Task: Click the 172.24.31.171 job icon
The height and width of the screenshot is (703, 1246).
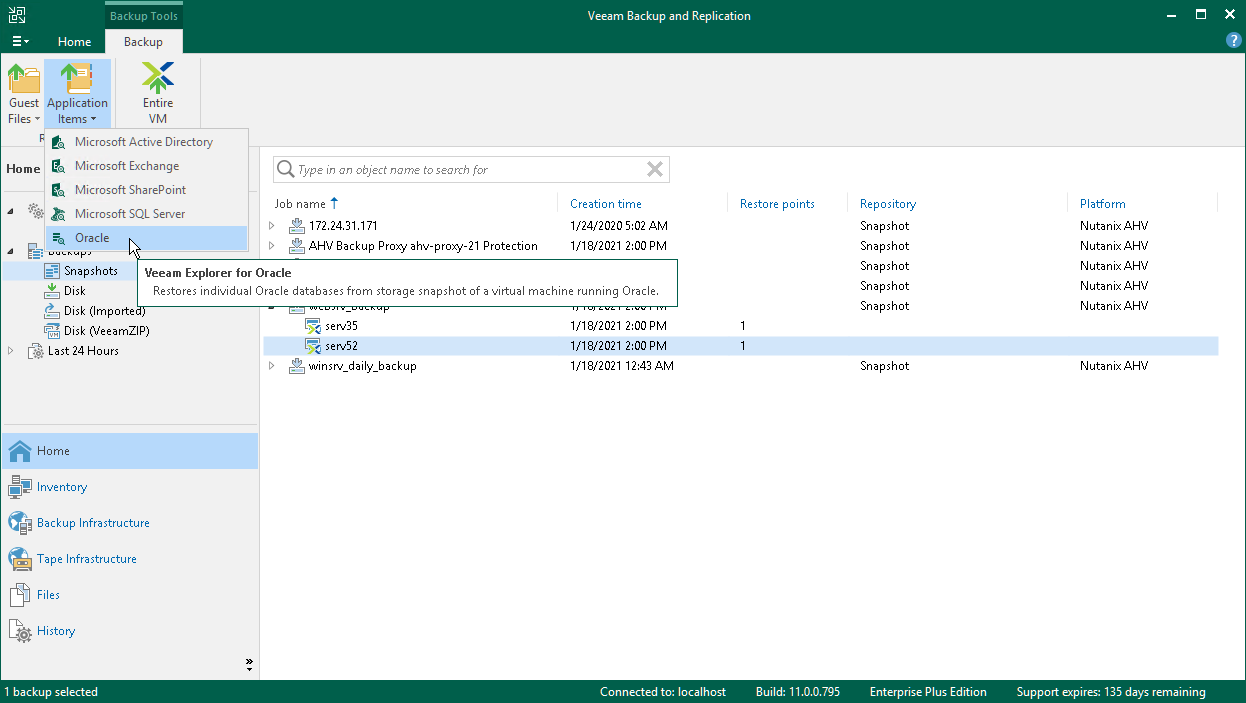Action: tap(296, 226)
